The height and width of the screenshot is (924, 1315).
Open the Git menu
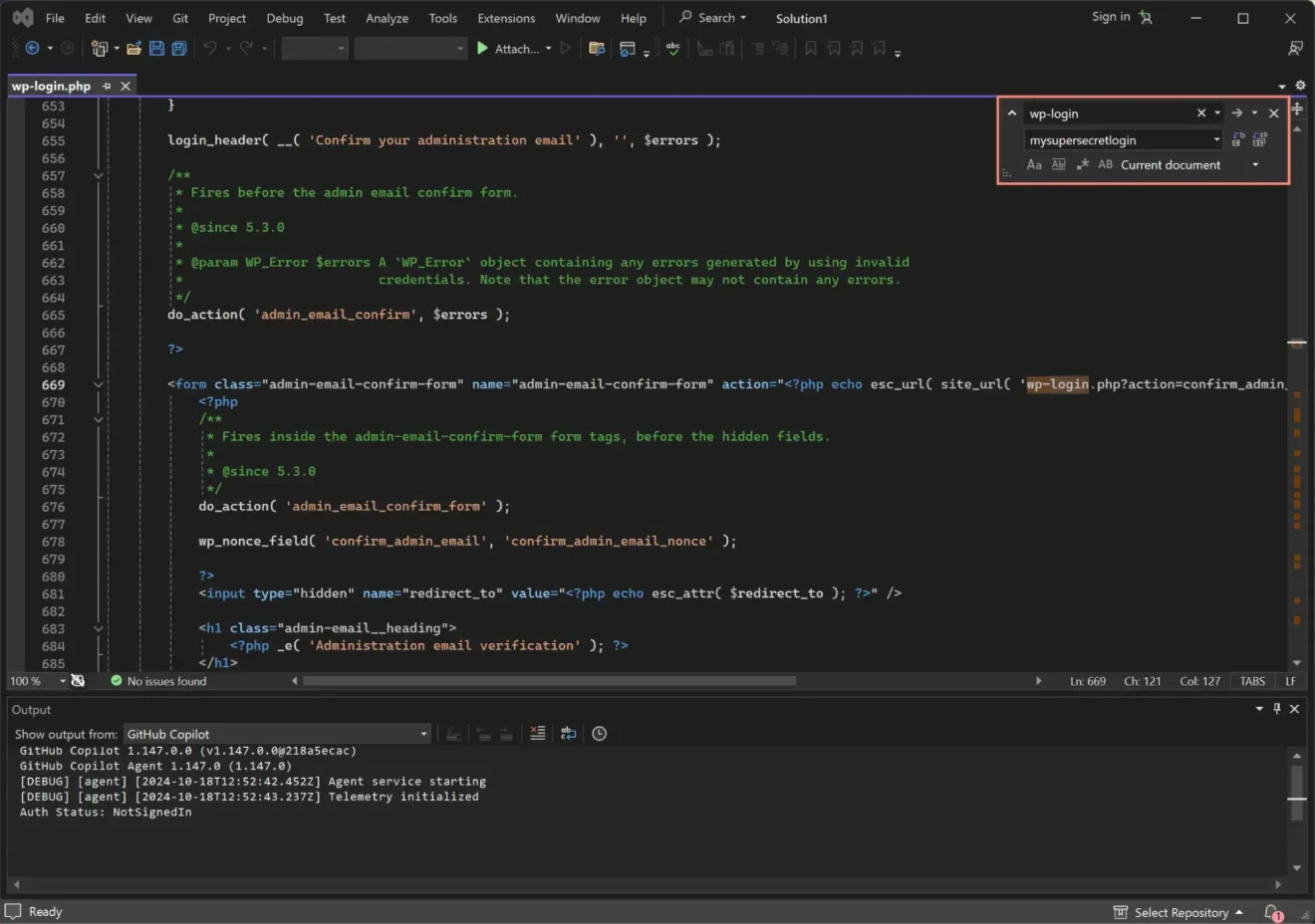pyautogui.click(x=180, y=18)
